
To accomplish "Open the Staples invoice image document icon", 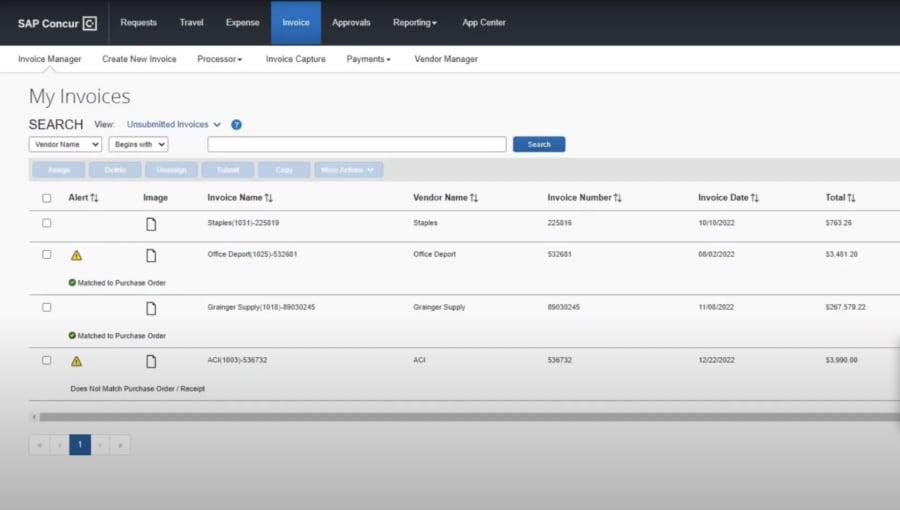I will (x=151, y=224).
